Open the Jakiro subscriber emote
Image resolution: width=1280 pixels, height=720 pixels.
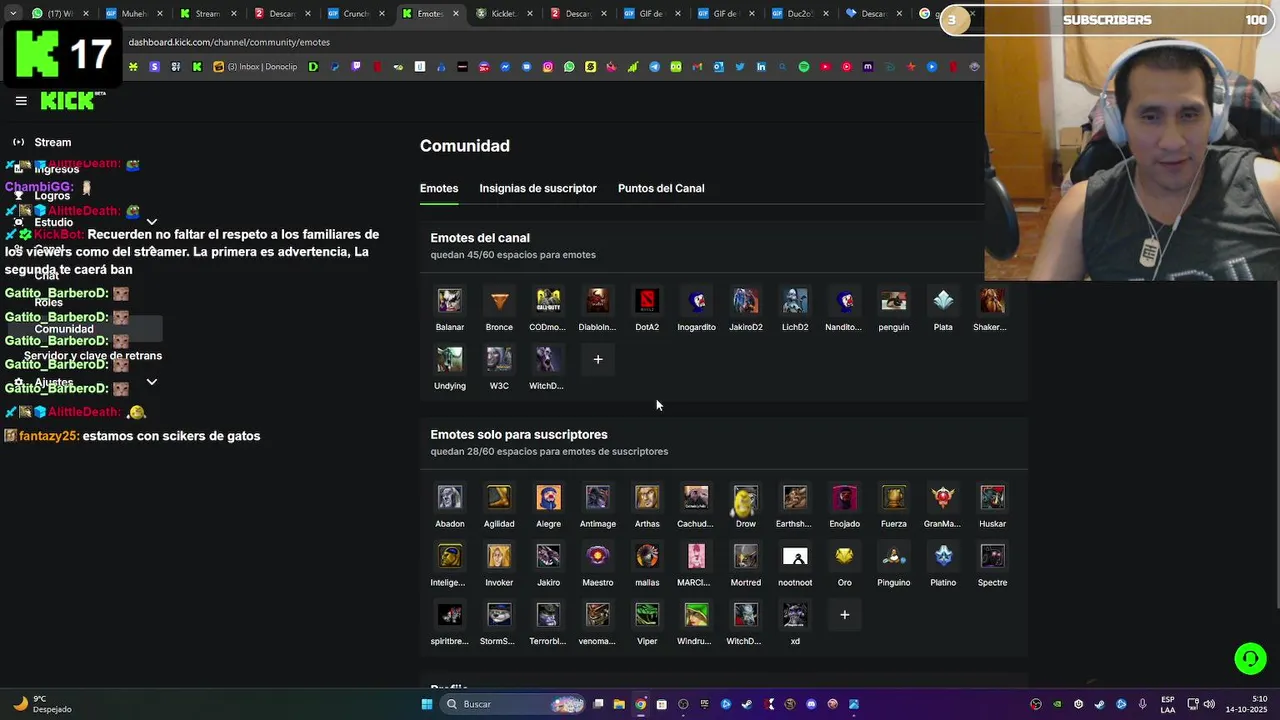pos(548,556)
